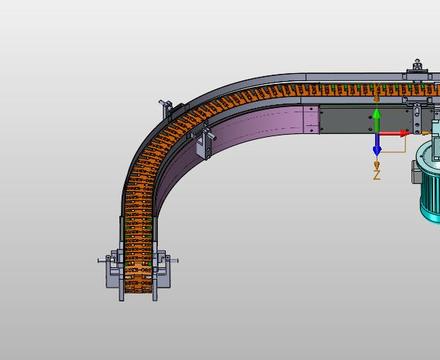Viewport: 440px width, 360px height.
Task: Select the blue downward triad axis arrow
Action: (x=377, y=145)
